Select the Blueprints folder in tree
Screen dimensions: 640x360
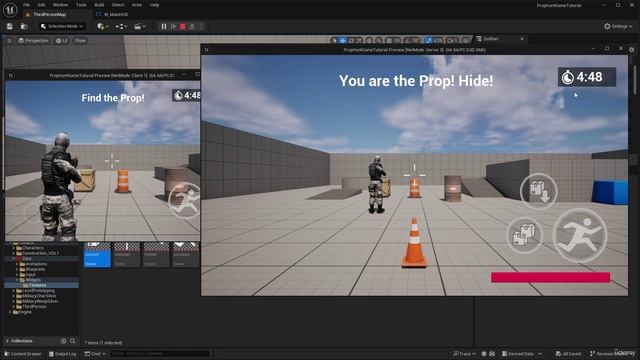(33, 269)
